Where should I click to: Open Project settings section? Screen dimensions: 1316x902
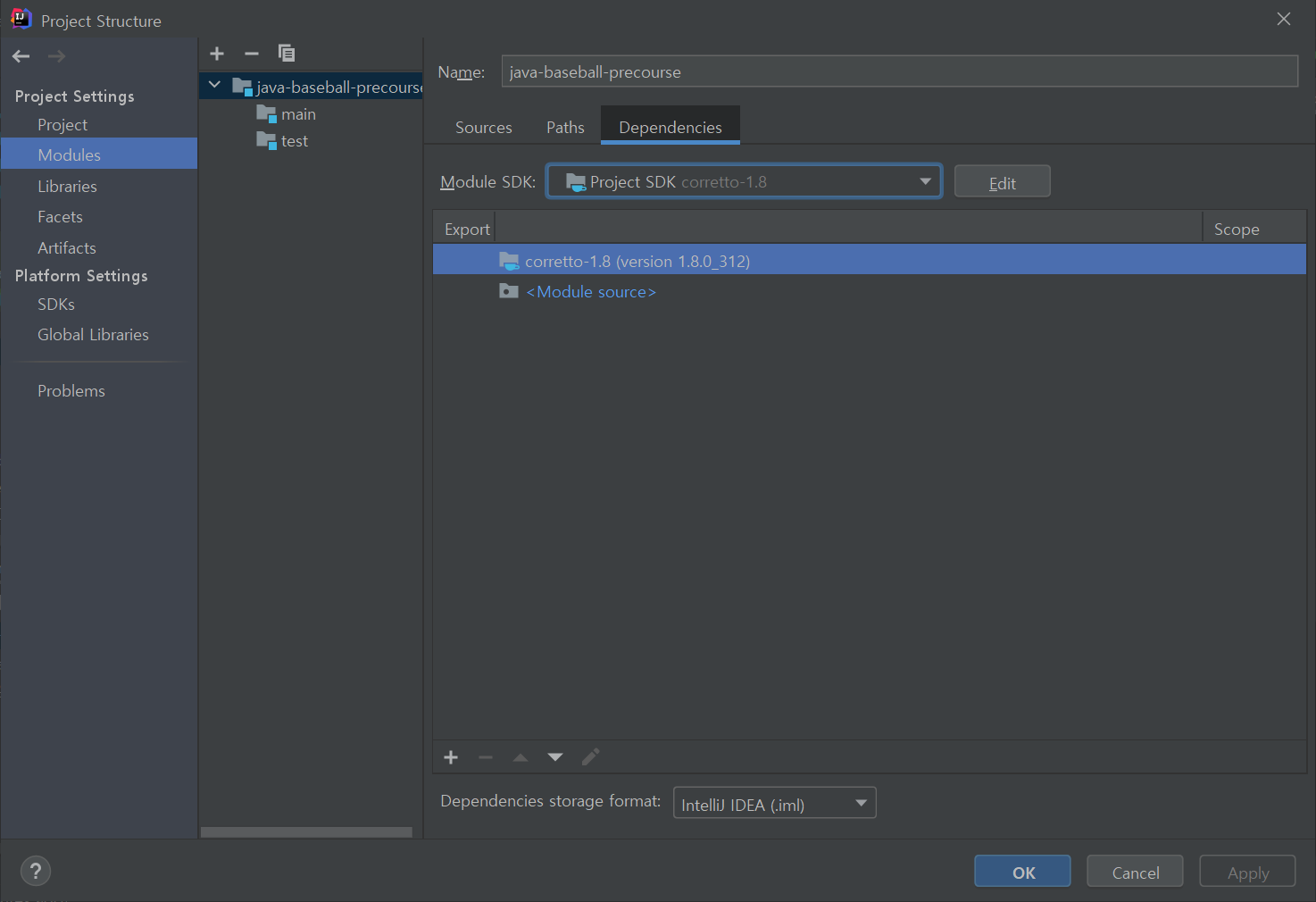(62, 125)
